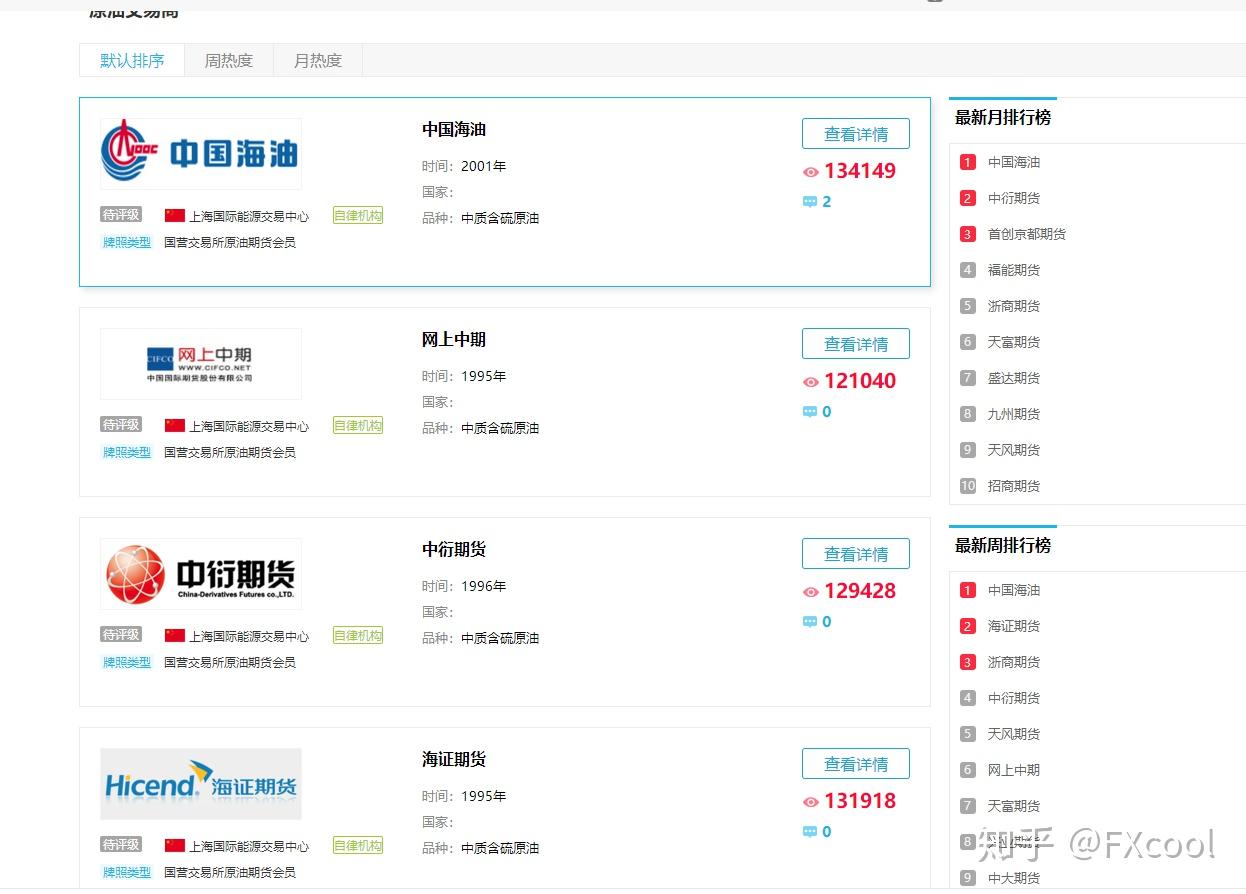Click view count 134149
Viewport: 1246px width, 894px height.
pyautogui.click(x=860, y=171)
